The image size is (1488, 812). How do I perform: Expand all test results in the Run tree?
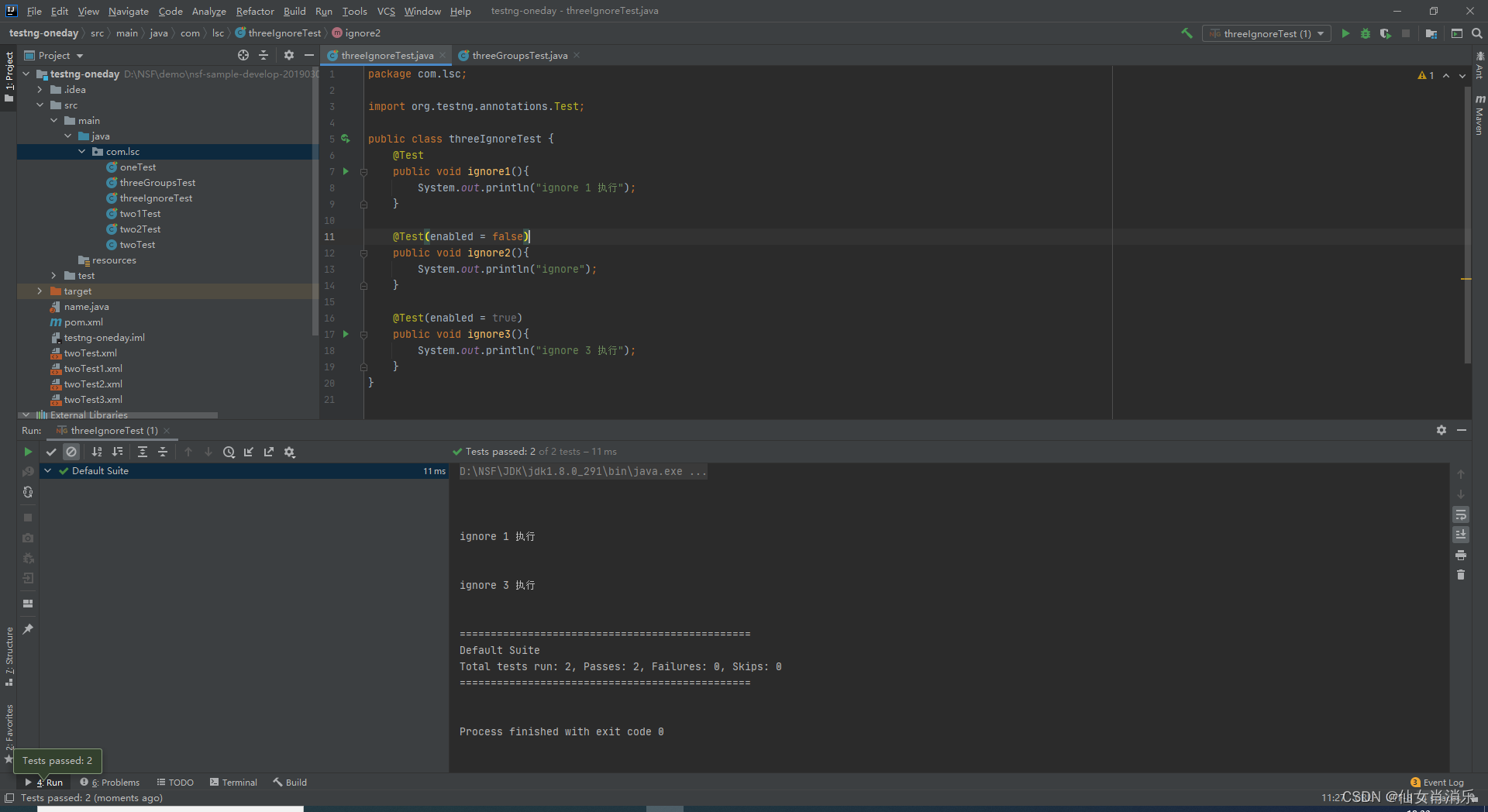pos(143,452)
